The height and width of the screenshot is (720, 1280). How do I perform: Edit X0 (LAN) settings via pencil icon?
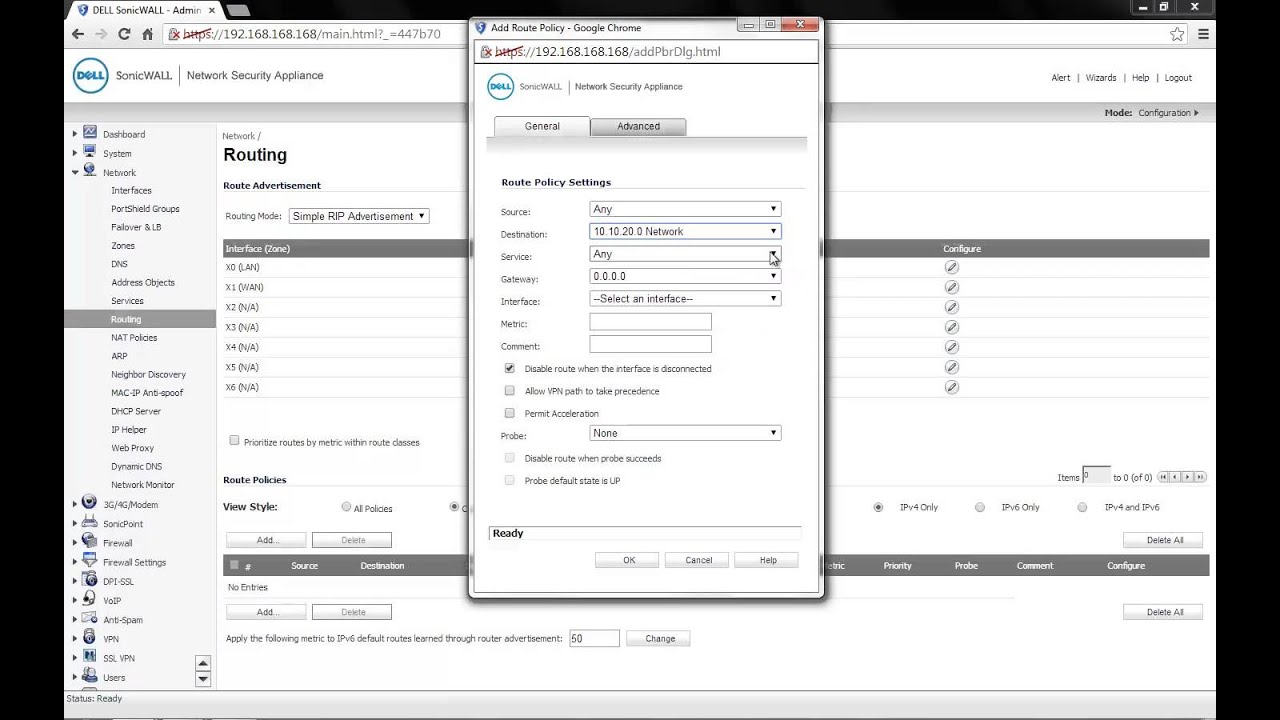click(x=951, y=267)
